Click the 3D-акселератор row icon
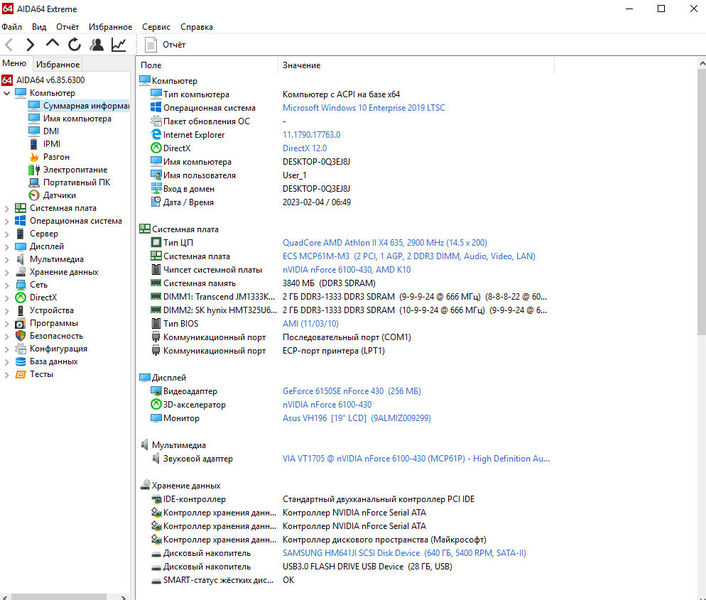706x600 pixels. (156, 404)
